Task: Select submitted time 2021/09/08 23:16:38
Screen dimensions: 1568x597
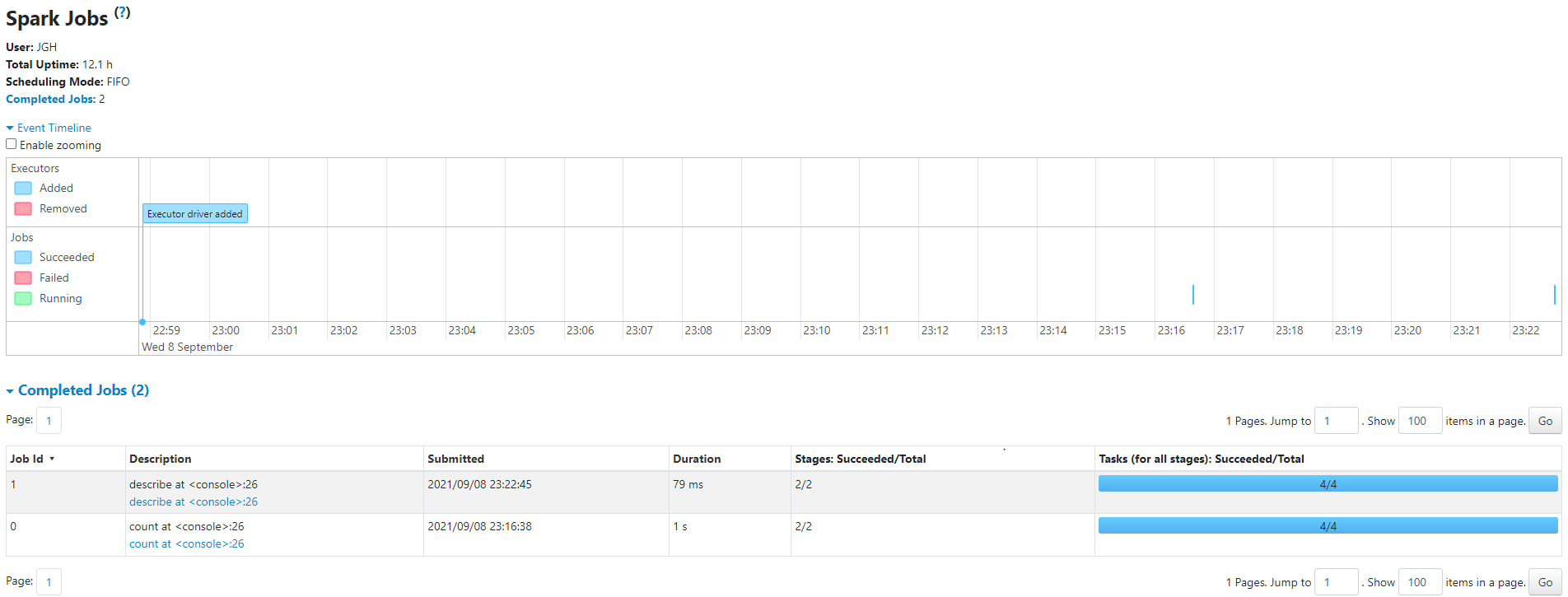Action: [479, 526]
